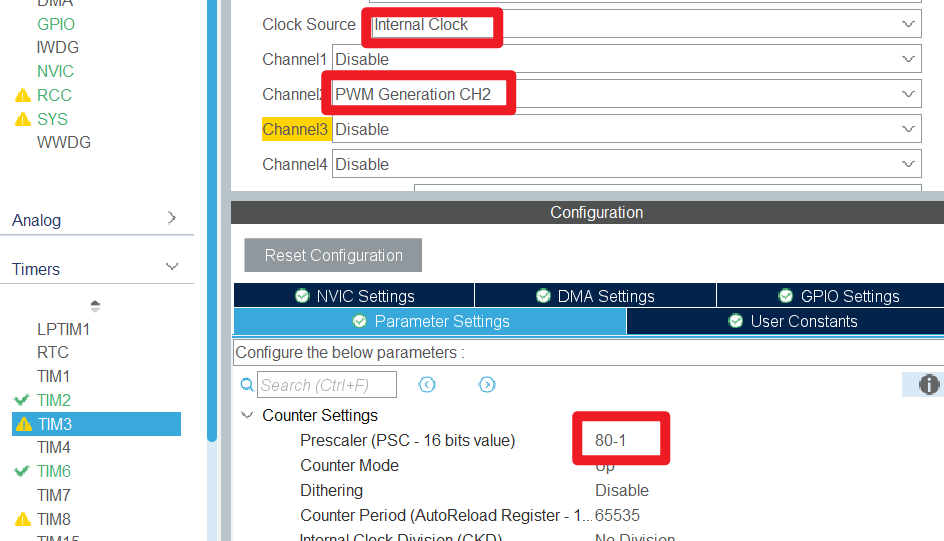944x541 pixels.
Task: Go to previous search result arrow
Action: point(427,385)
